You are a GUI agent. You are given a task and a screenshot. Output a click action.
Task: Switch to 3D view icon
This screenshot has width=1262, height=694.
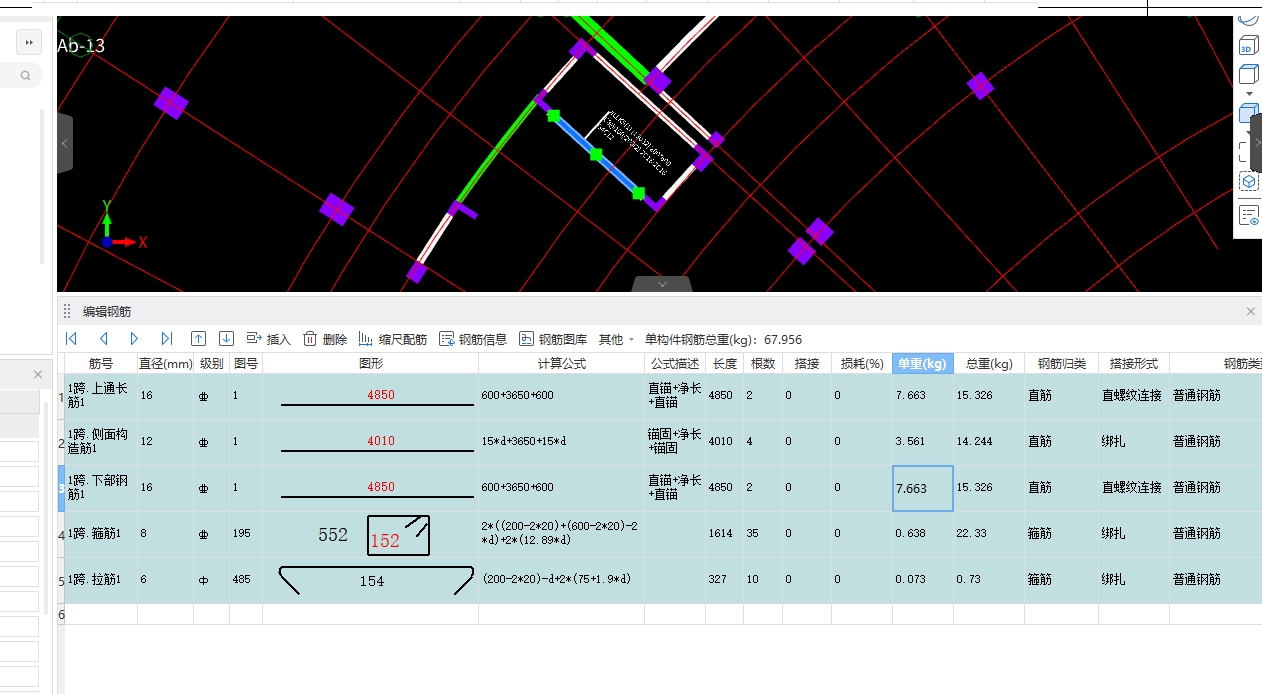click(x=1247, y=46)
